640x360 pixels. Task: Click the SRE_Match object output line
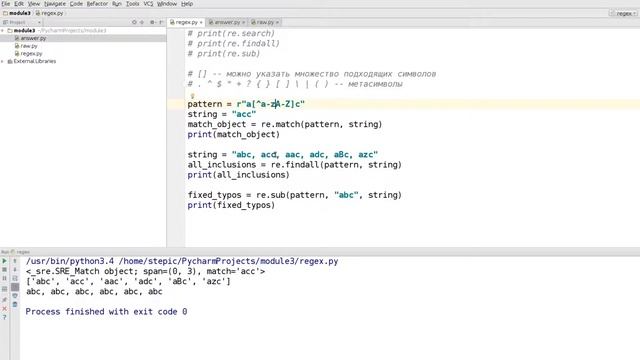pyautogui.click(x=145, y=271)
